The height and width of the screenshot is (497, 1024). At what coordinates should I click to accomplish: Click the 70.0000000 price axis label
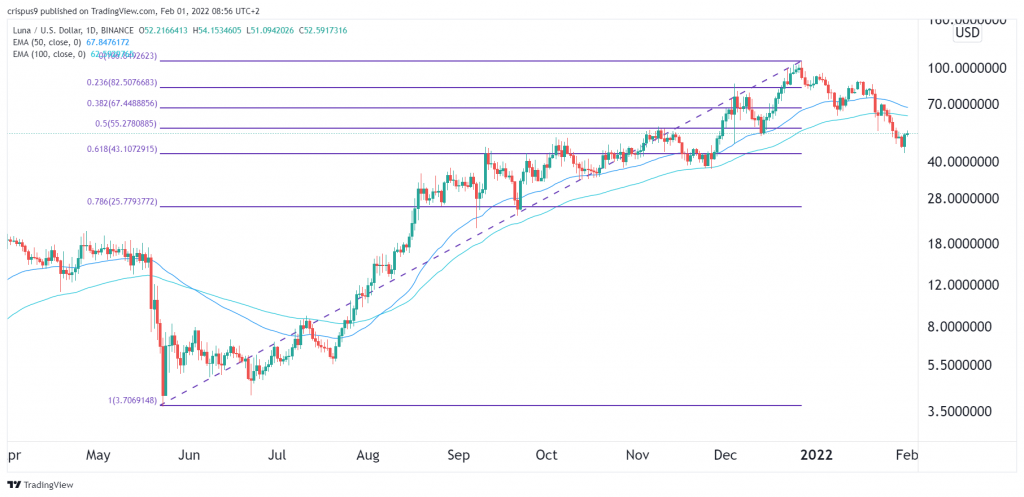coord(965,104)
